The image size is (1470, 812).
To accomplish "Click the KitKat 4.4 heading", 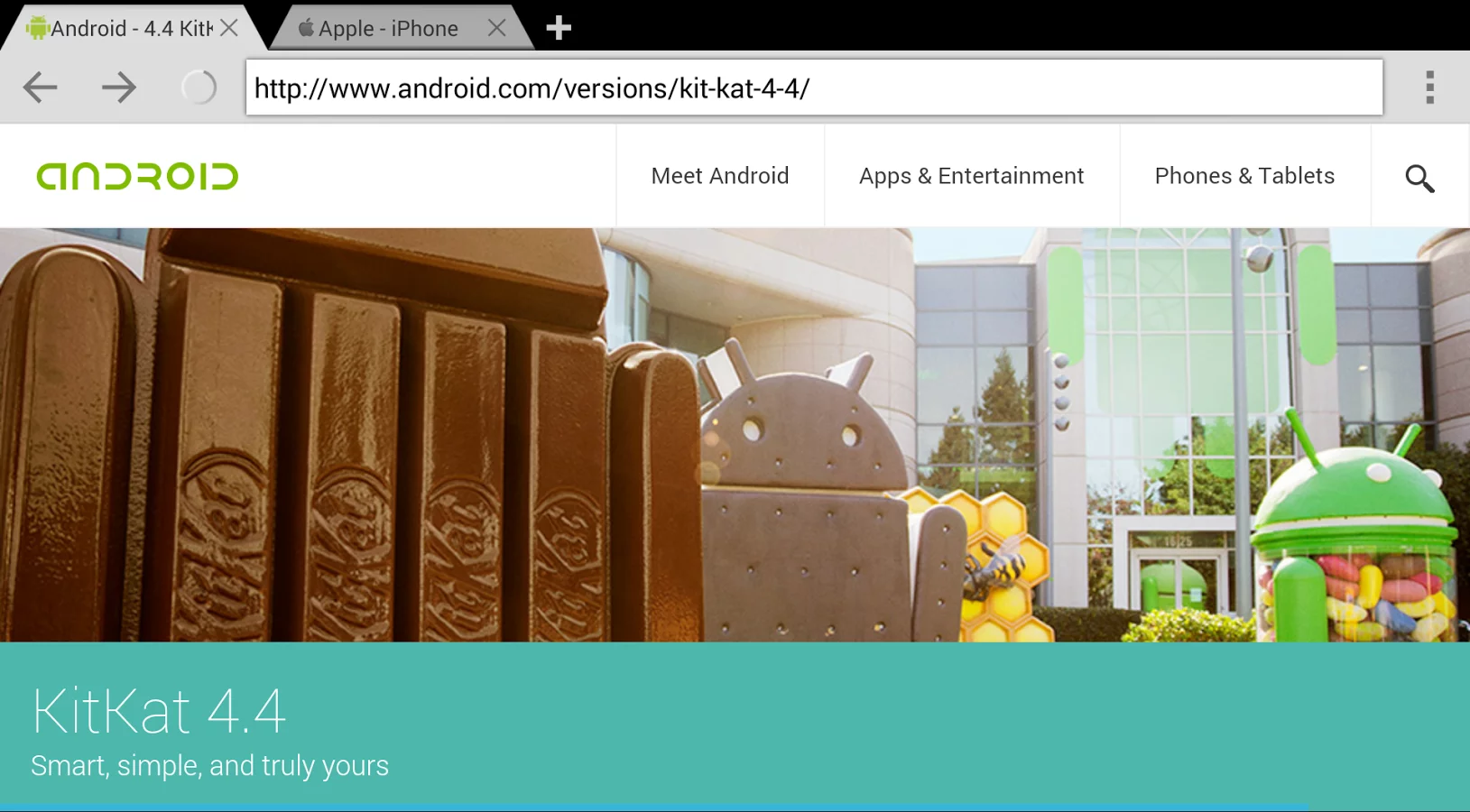I will click(159, 712).
